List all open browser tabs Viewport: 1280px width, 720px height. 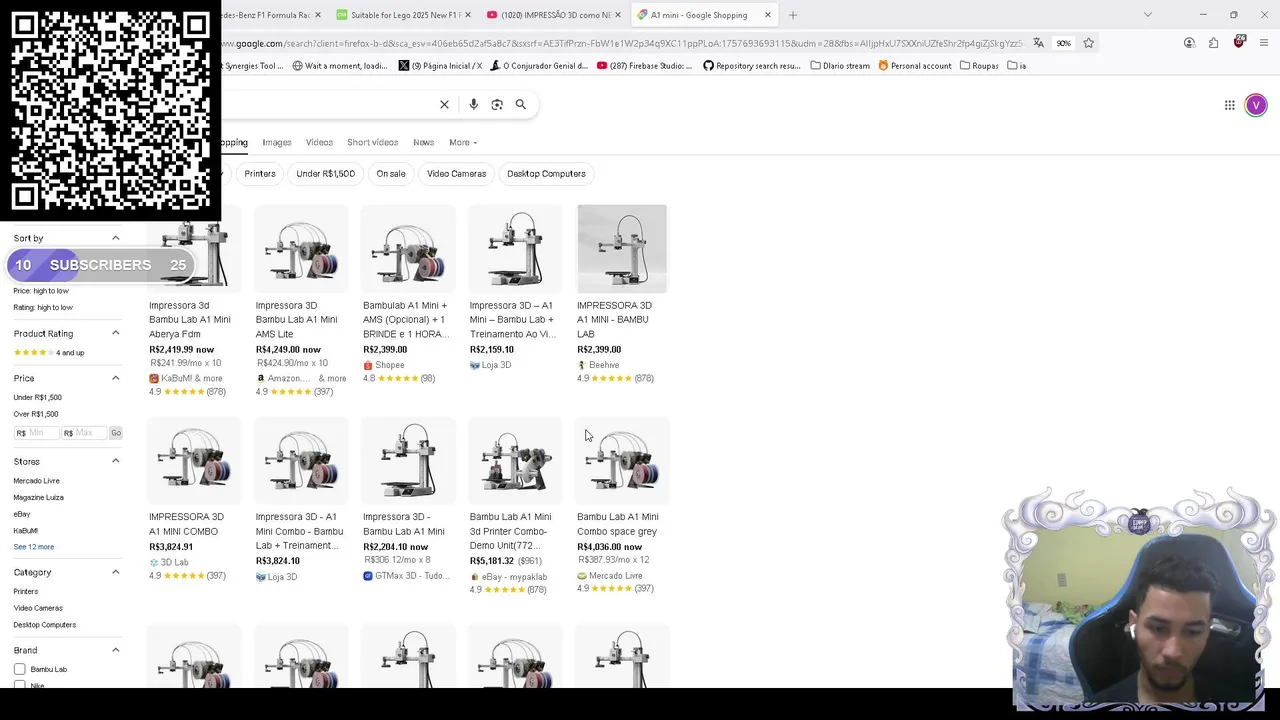coord(1147,15)
